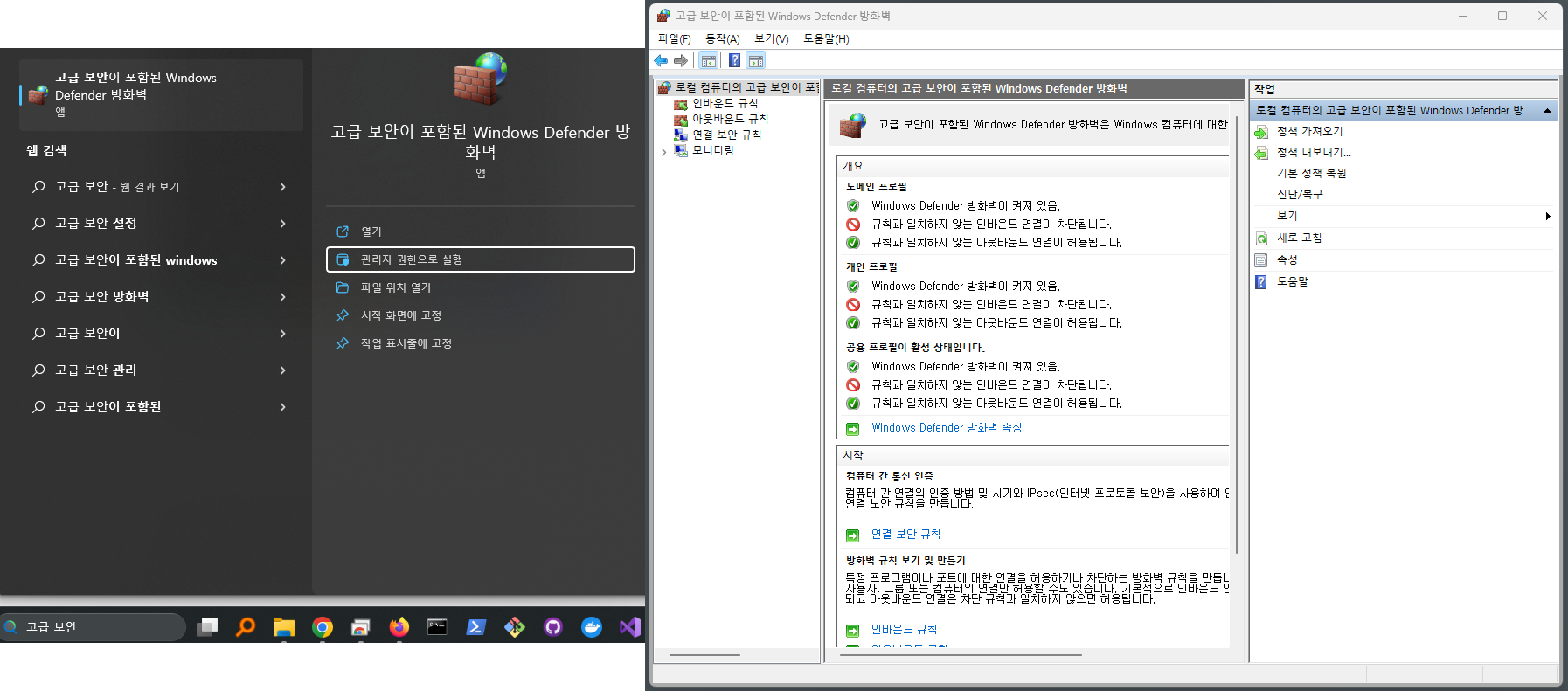Select root 로컬 컴퓨터의 고급 보안 tree node

(746, 87)
